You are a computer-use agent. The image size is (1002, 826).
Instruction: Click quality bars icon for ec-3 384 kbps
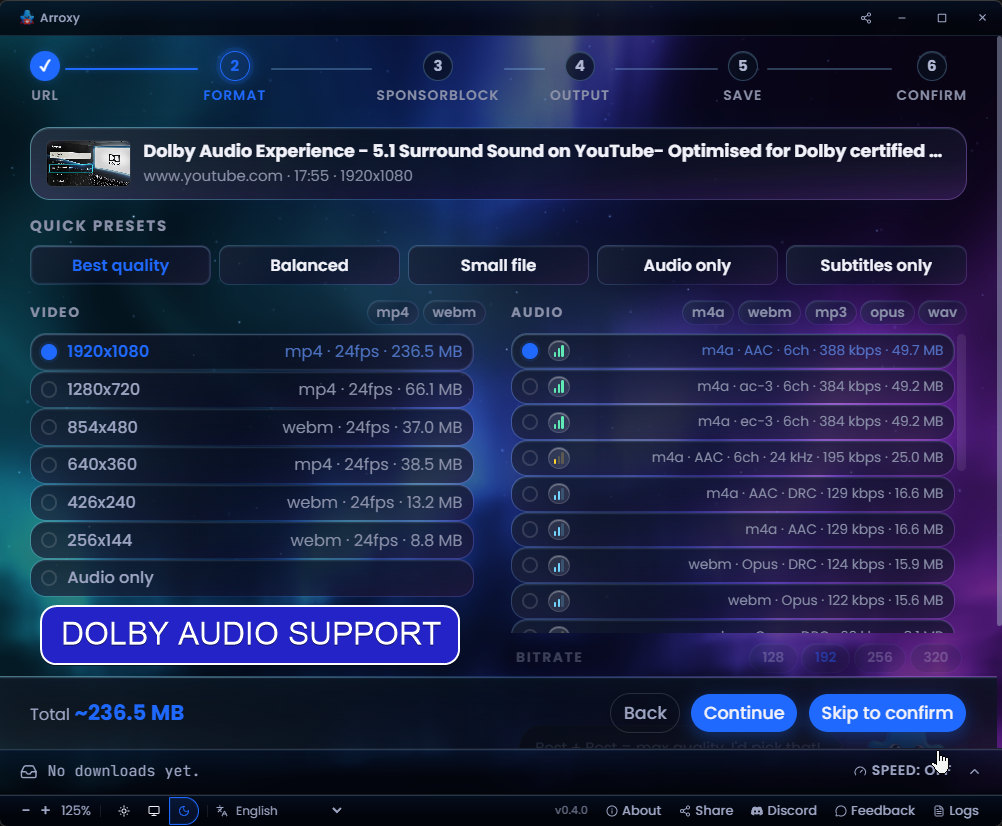click(559, 422)
